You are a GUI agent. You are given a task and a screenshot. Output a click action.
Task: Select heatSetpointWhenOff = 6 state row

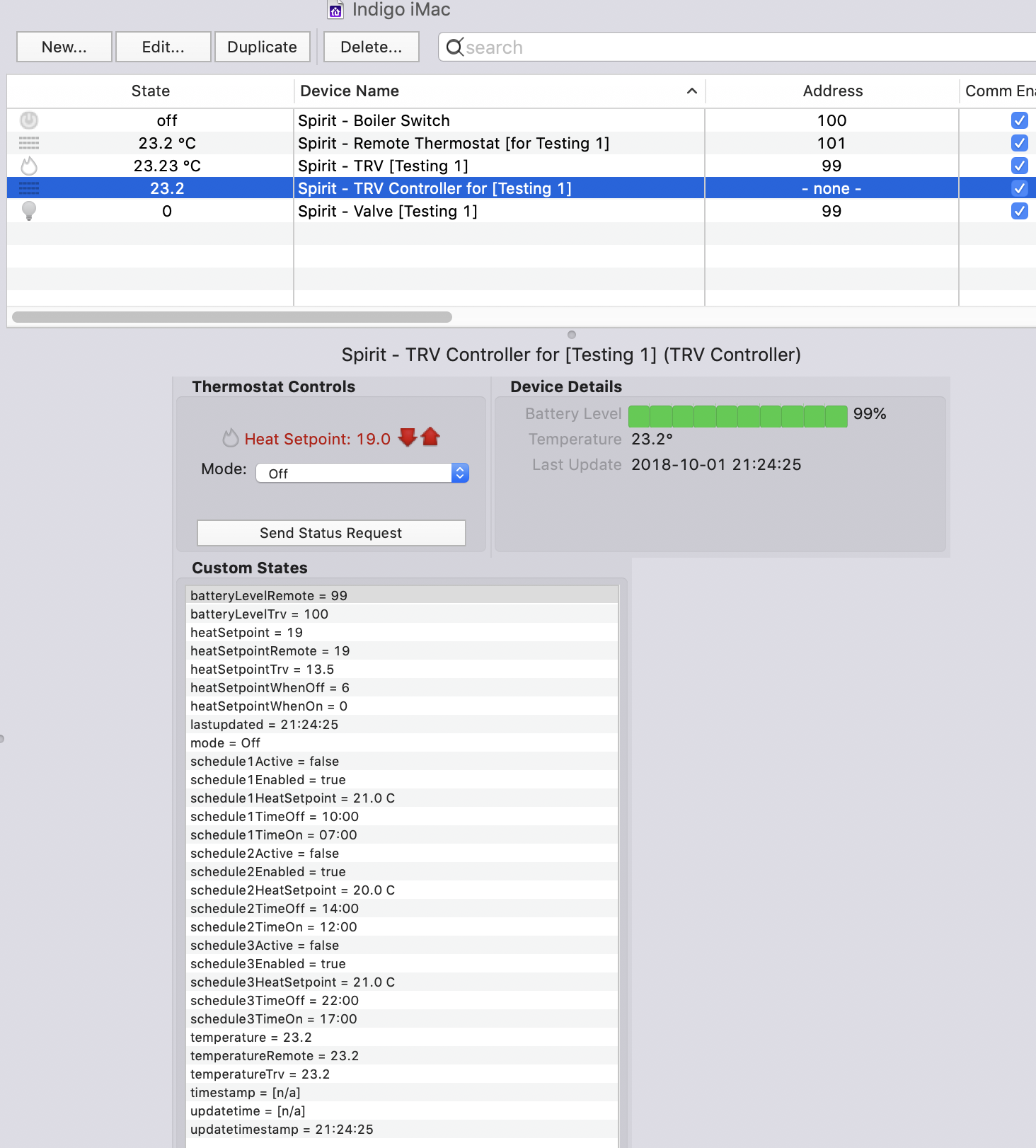402,687
